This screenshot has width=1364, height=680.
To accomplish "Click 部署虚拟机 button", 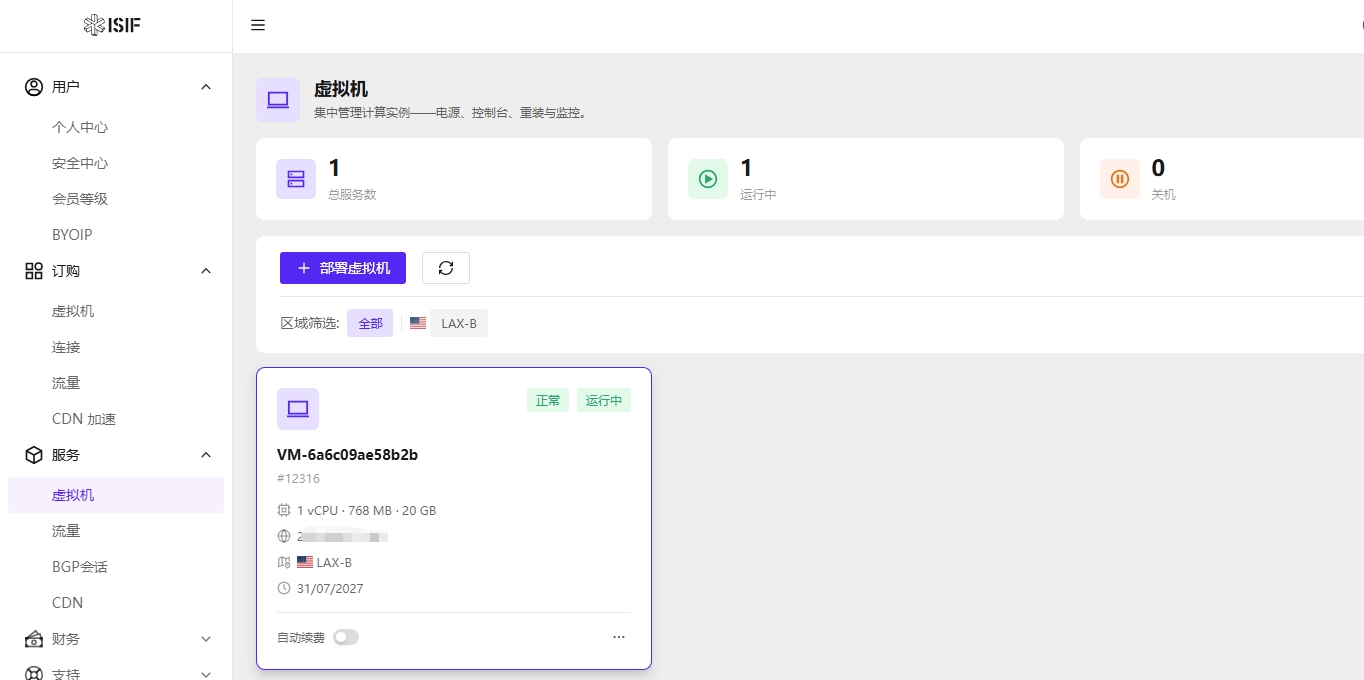I will click(x=343, y=268).
